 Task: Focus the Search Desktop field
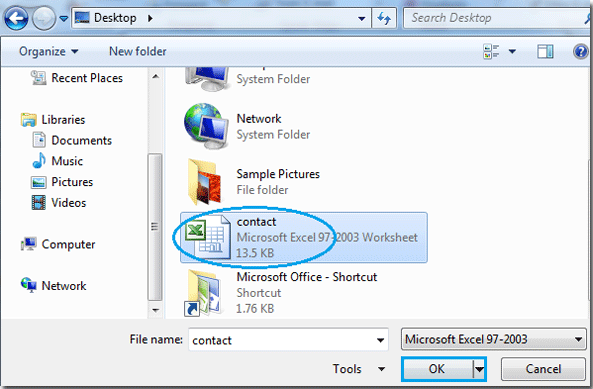(496, 18)
